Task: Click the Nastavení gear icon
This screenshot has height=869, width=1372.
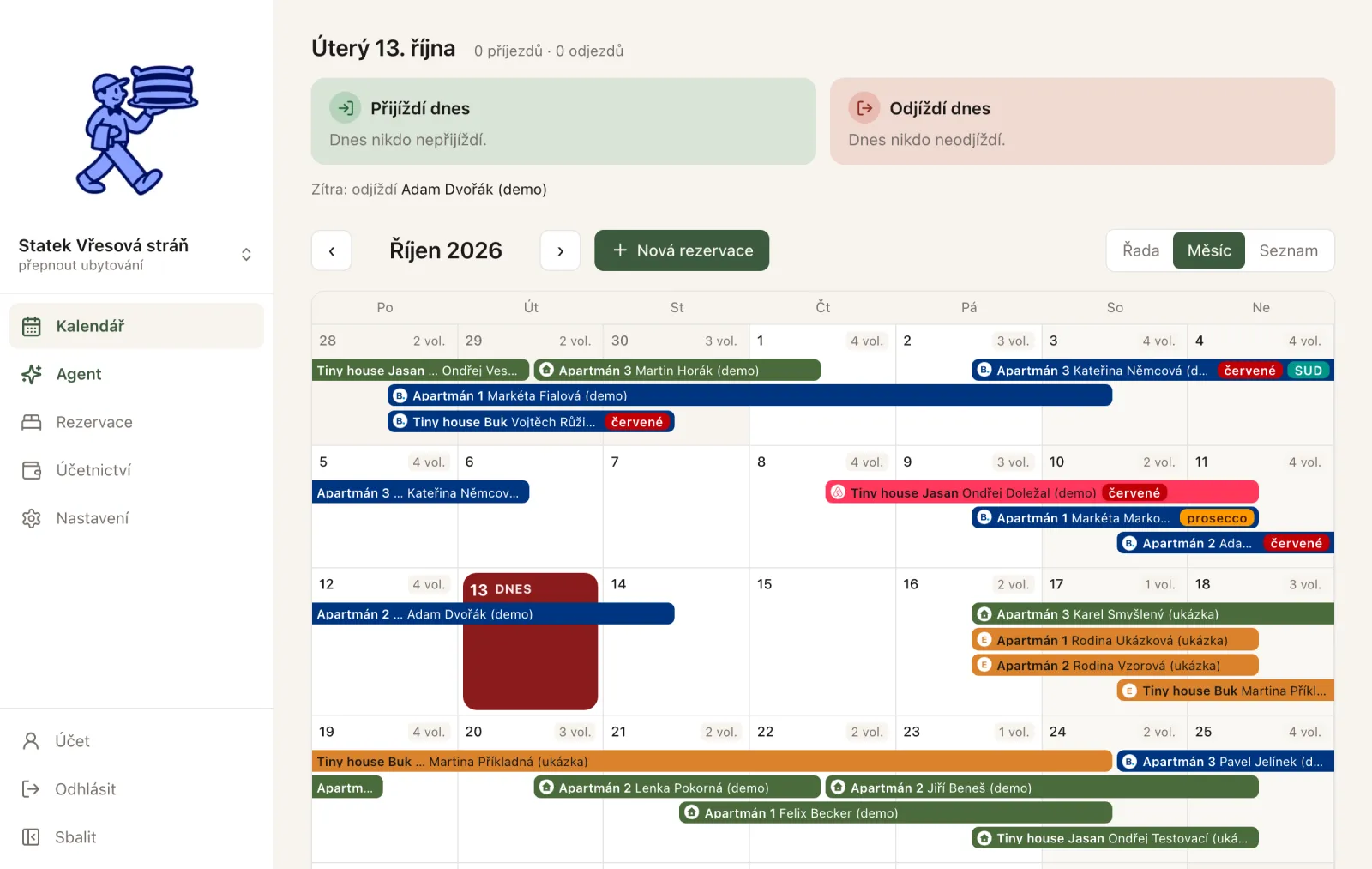Action: point(32,518)
